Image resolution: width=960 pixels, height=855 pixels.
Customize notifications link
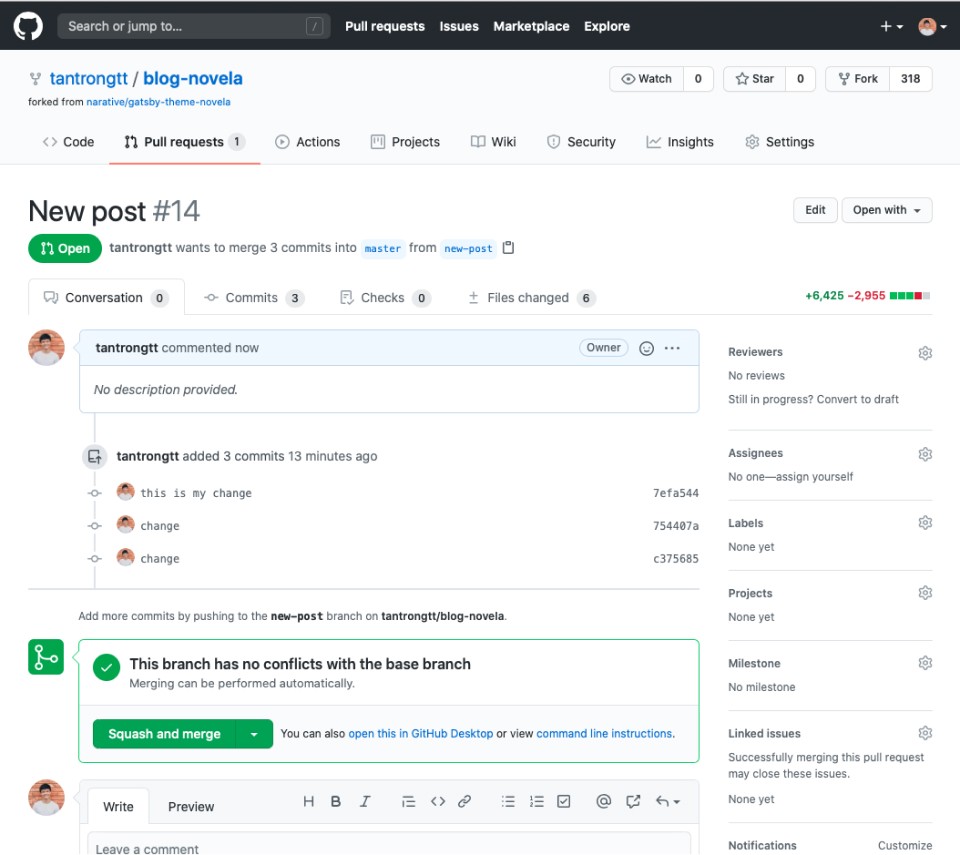tap(904, 845)
